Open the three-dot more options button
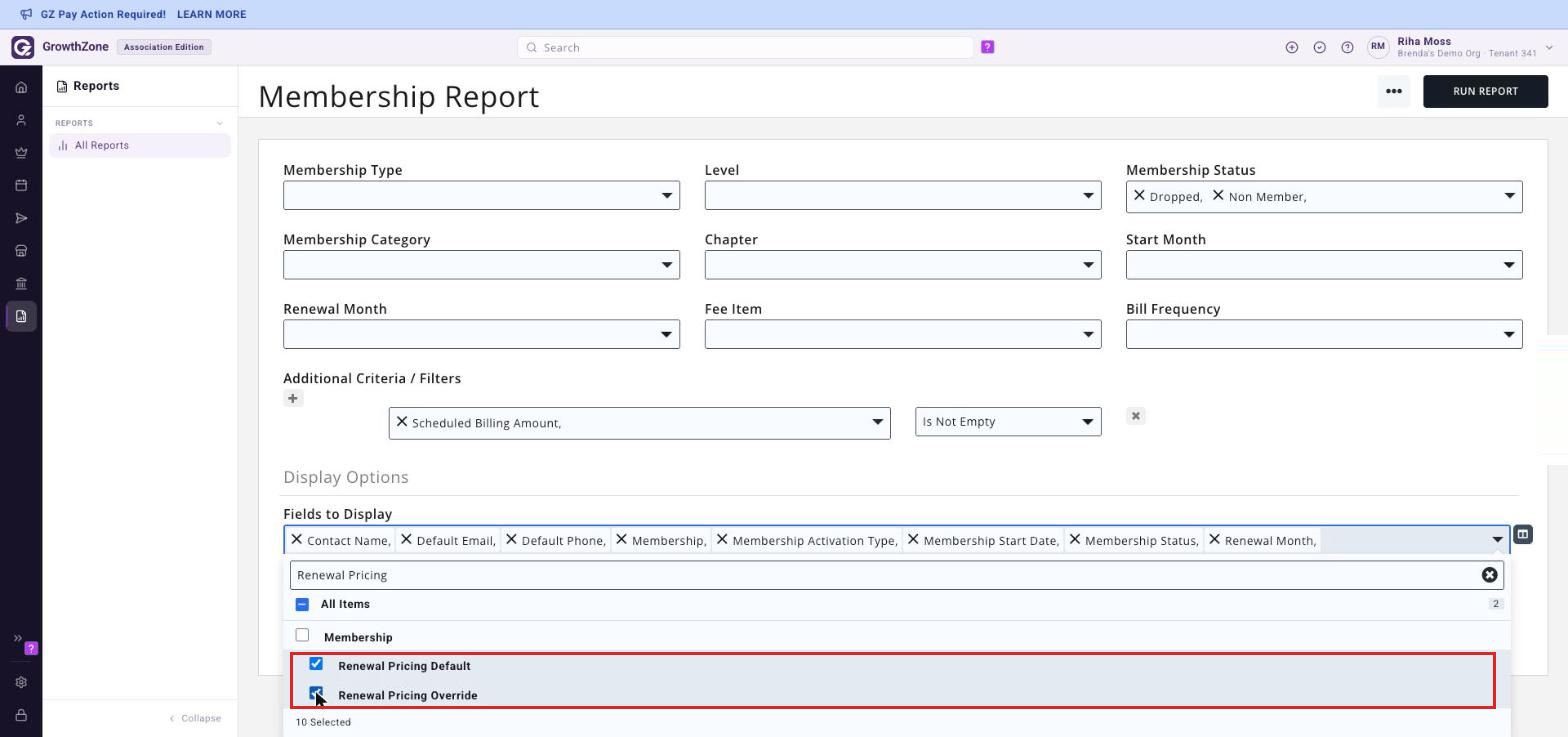This screenshot has width=1568, height=737. click(1393, 91)
